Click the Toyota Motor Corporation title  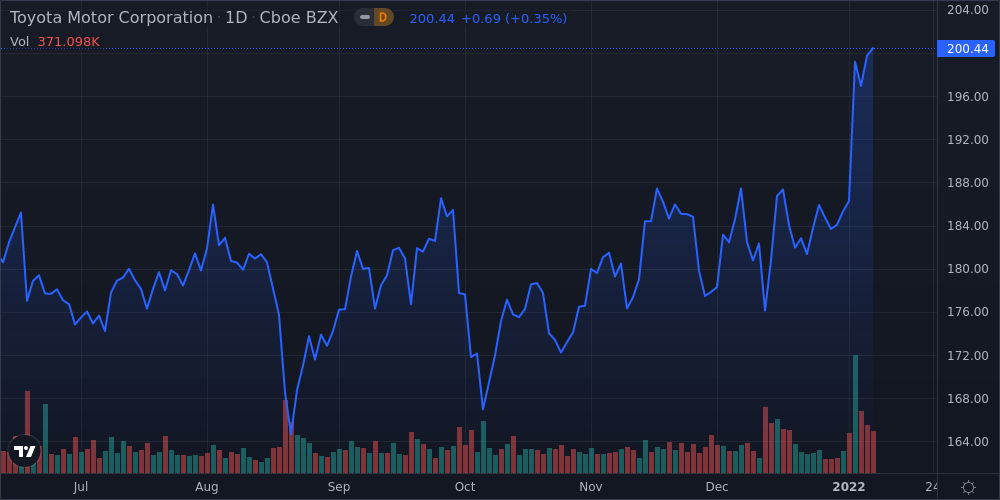point(111,18)
